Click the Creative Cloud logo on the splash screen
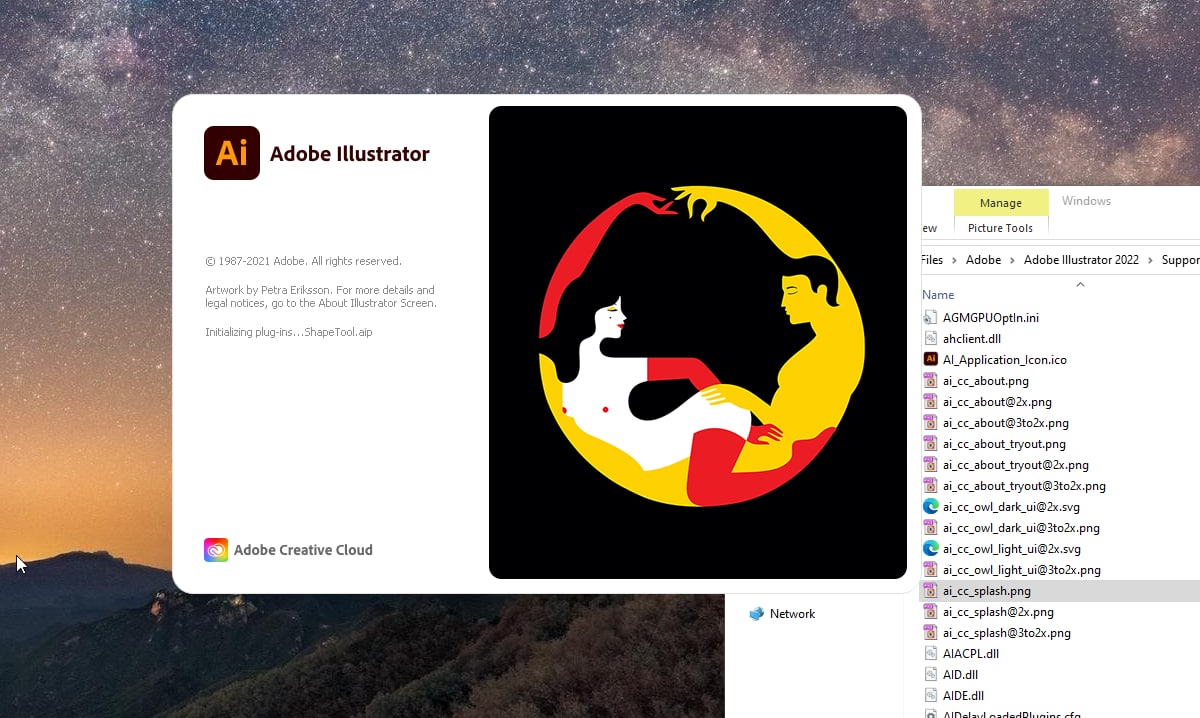This screenshot has width=1200, height=718. tap(216, 550)
